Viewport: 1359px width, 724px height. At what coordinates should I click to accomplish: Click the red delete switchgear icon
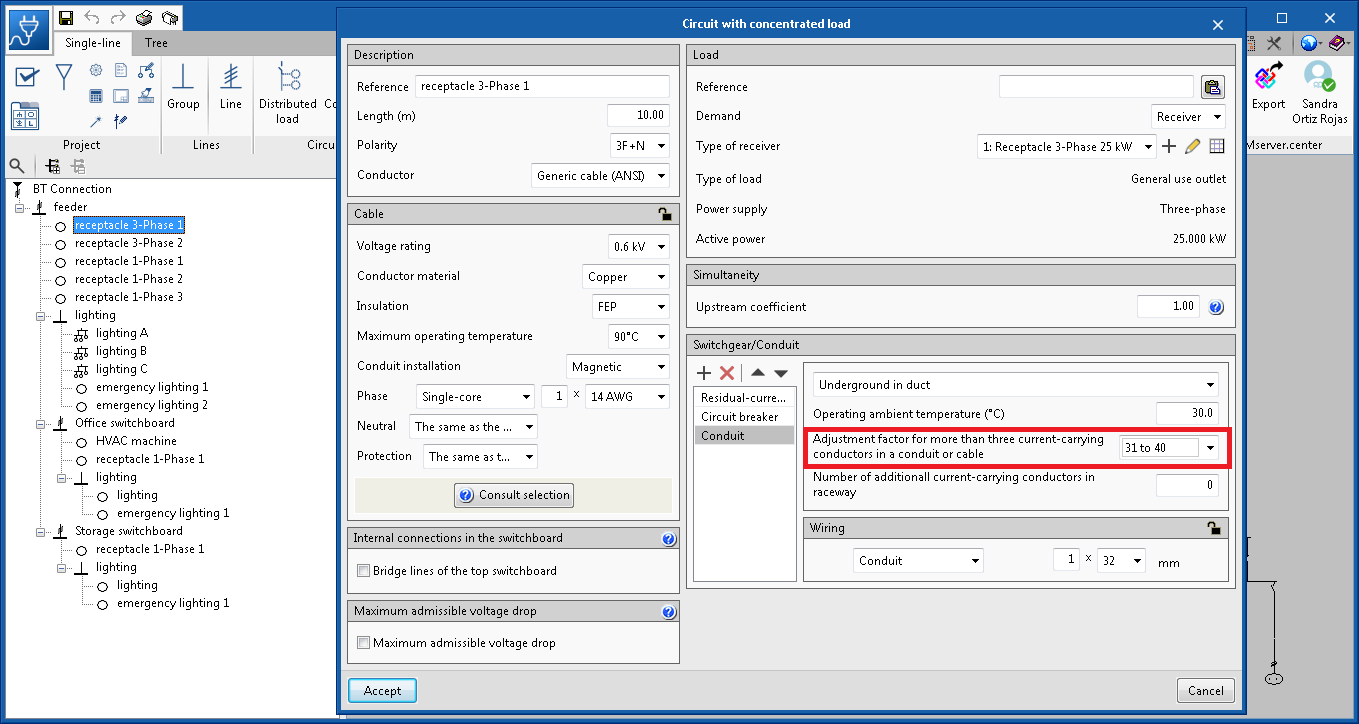[x=727, y=373]
